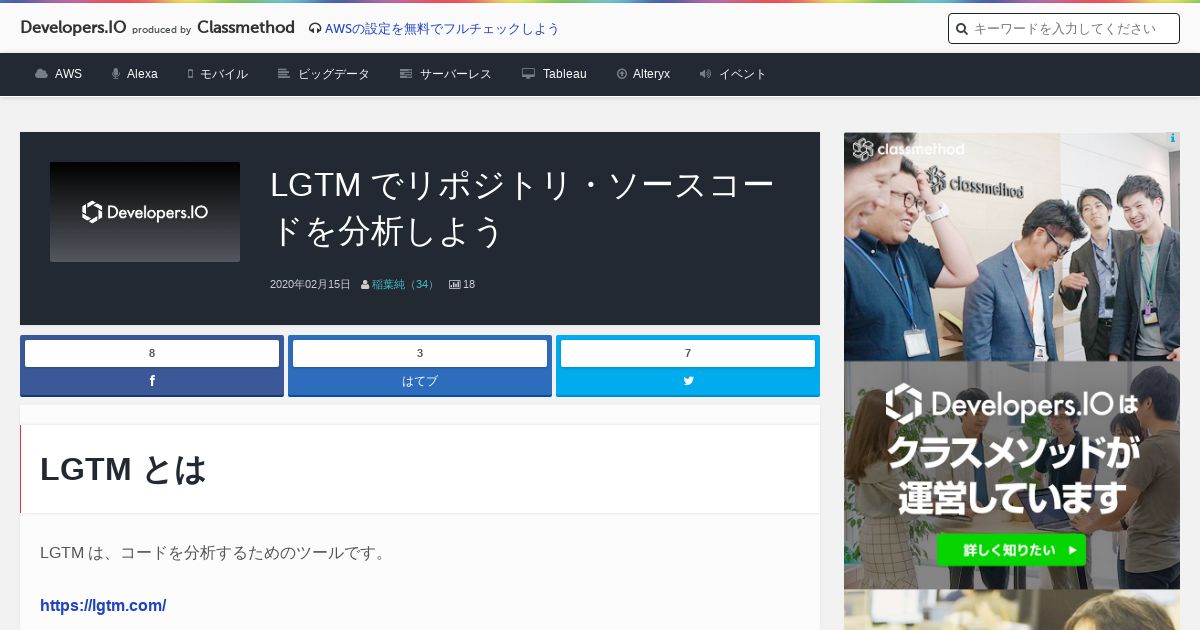The image size is (1200, 630).
Task: Open the ビッグデータ navigation menu item
Action: point(323,74)
